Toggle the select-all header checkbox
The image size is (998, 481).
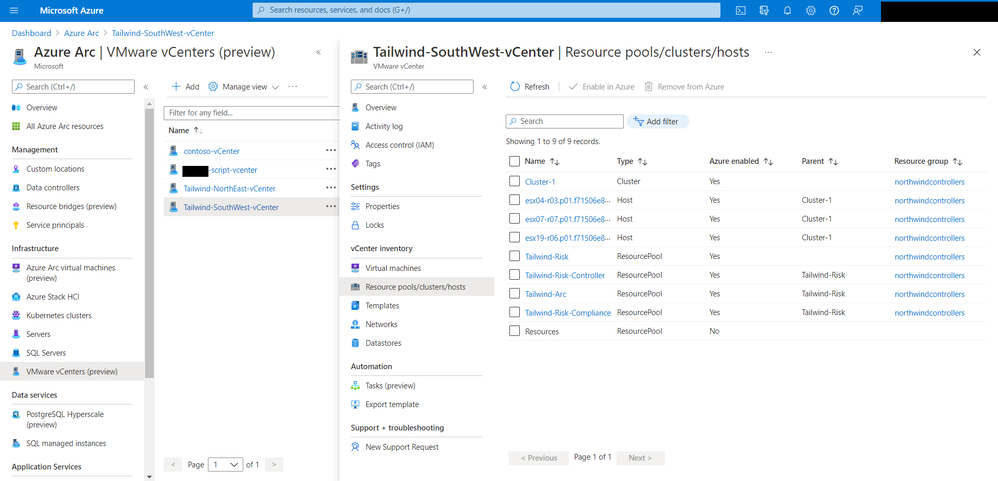[514, 162]
